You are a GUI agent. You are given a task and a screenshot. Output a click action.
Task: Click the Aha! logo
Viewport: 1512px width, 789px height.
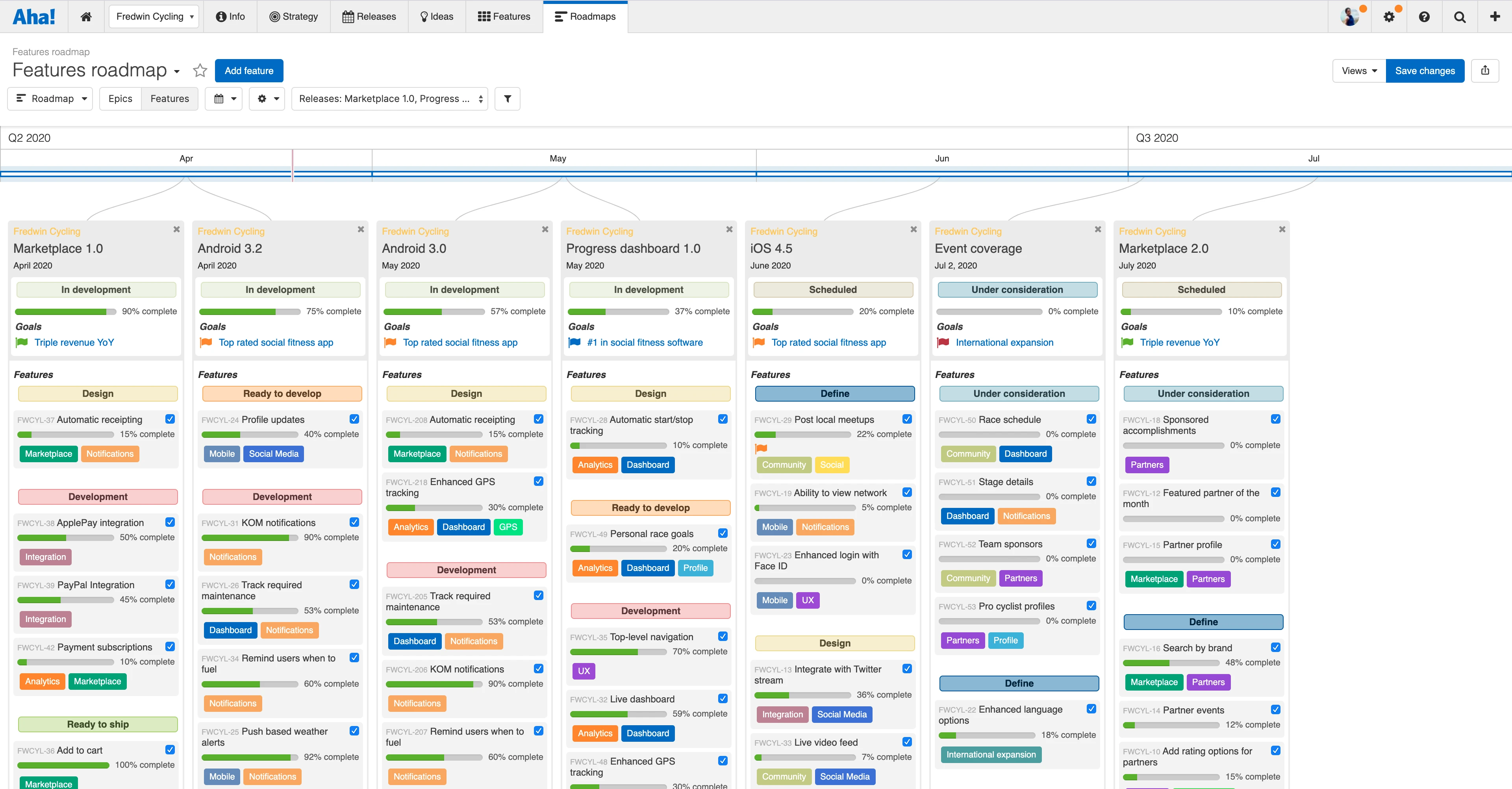click(x=33, y=16)
